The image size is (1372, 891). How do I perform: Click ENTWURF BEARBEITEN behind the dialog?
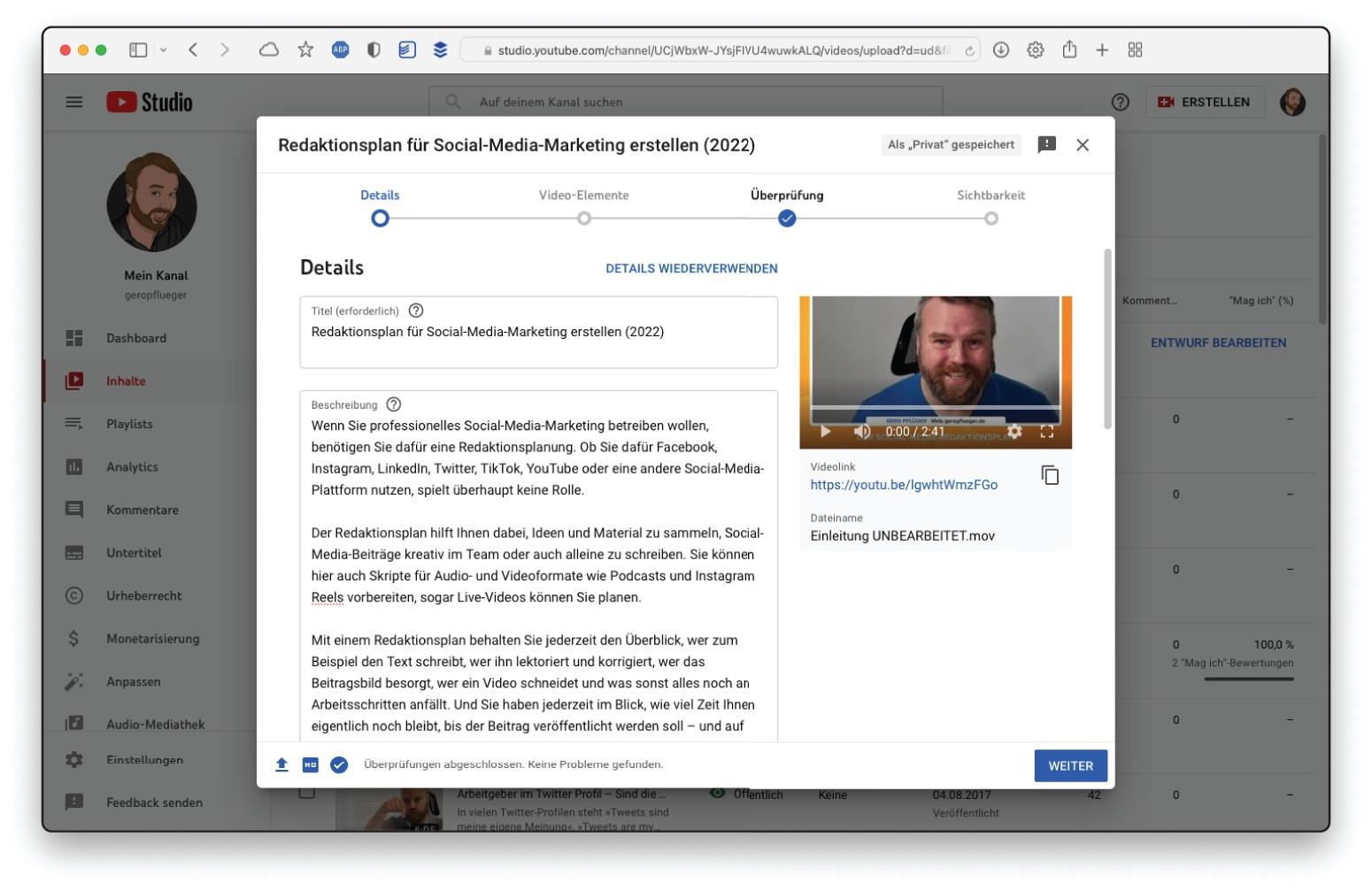[1218, 342]
